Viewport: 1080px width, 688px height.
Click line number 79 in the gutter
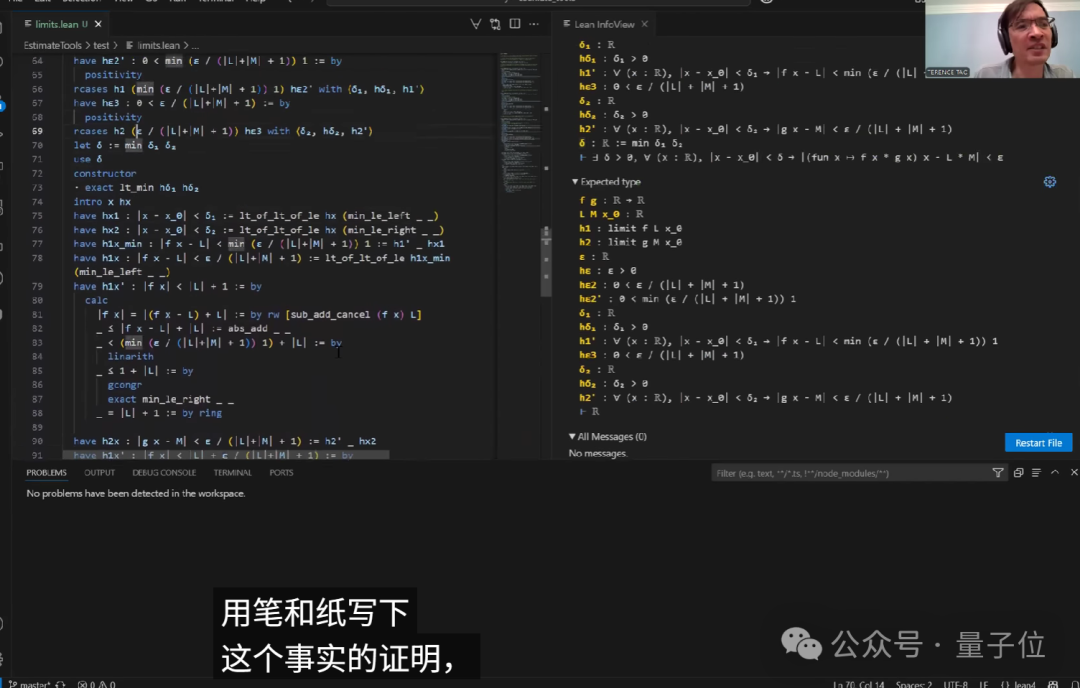point(37,286)
